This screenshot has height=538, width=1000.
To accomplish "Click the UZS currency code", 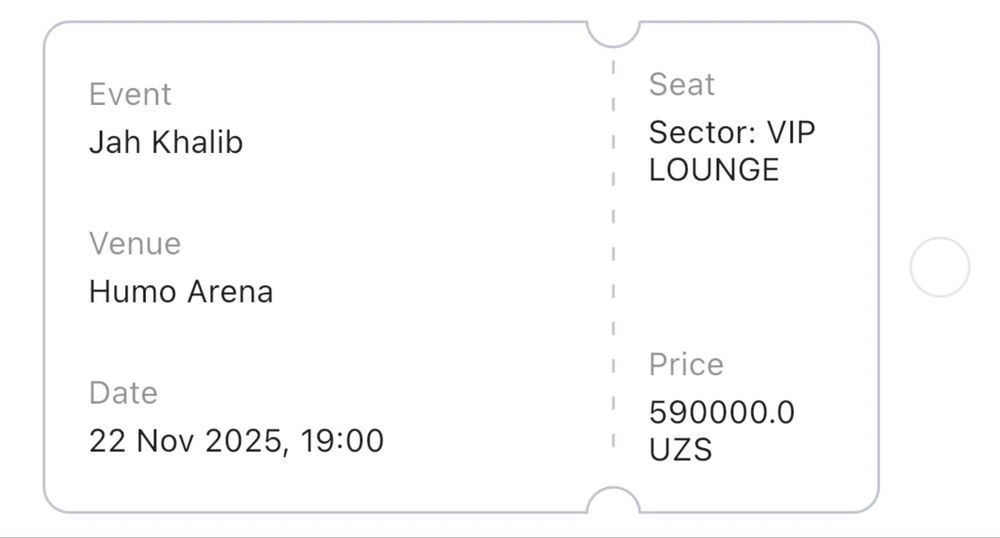I will coord(681,450).
